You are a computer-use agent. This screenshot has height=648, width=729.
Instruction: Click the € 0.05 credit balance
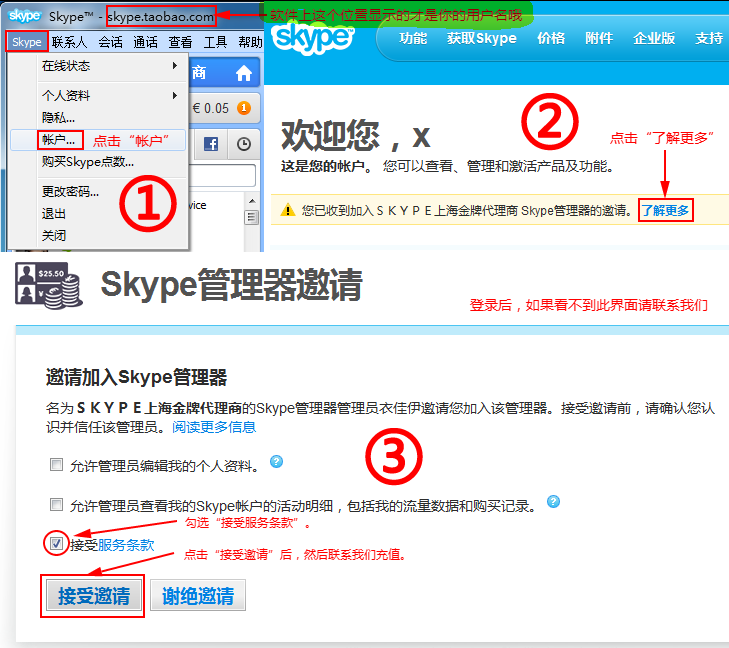(211, 108)
